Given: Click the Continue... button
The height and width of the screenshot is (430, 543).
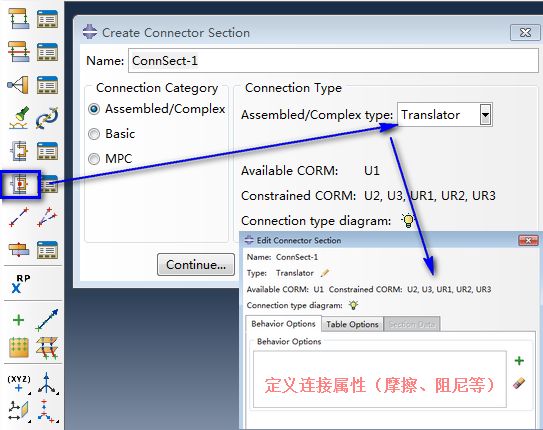Looking at the screenshot, I should pos(196,265).
